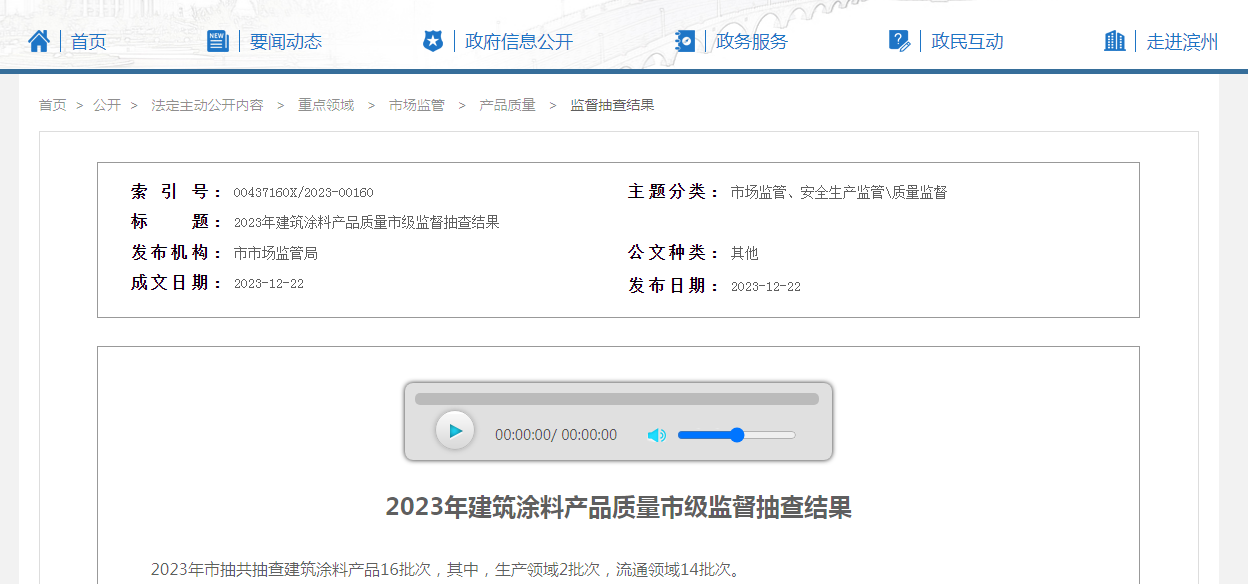
Task: Click the home icon beside 首页
Action: tap(39, 41)
